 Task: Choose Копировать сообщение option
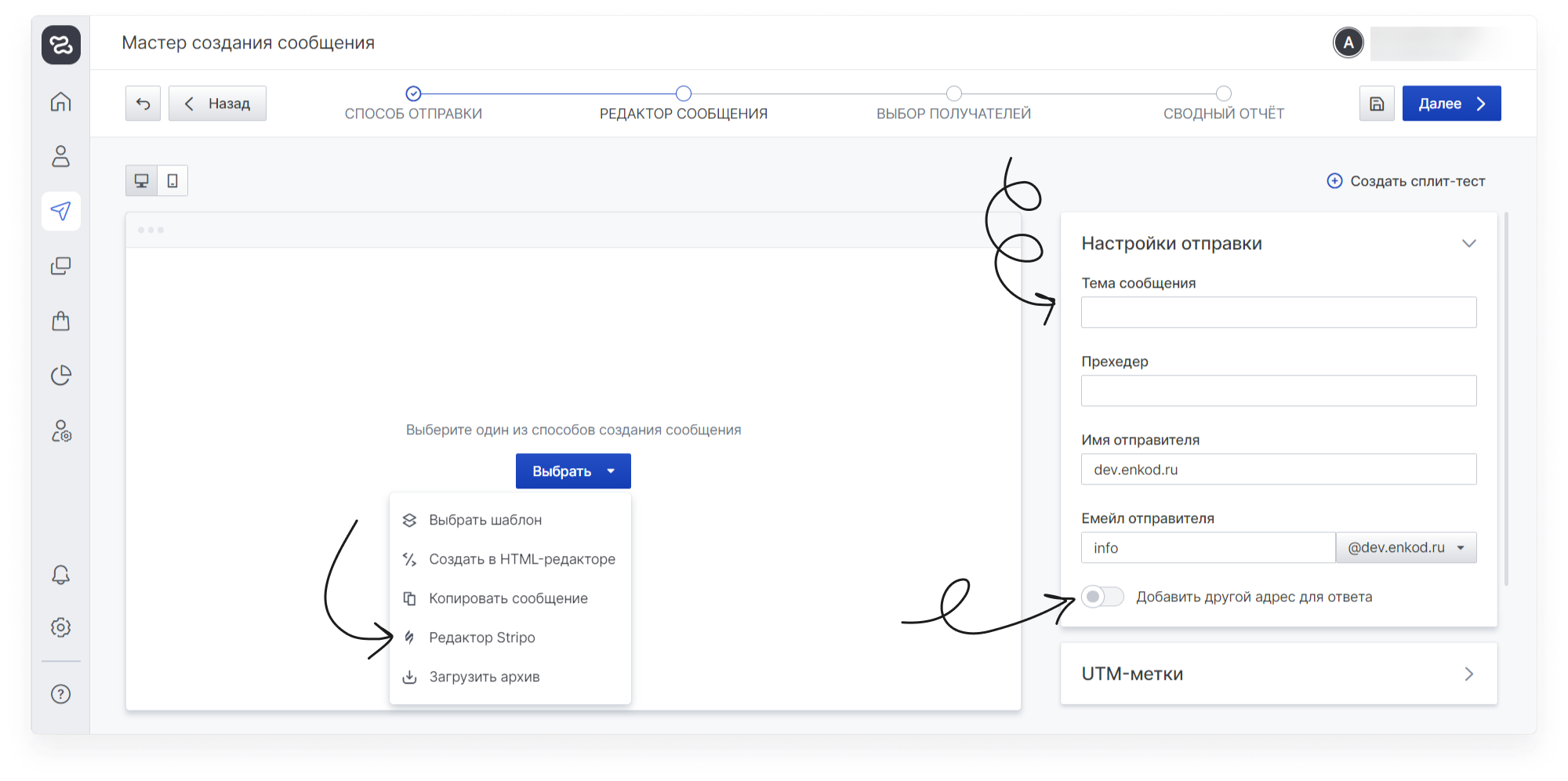pos(510,598)
